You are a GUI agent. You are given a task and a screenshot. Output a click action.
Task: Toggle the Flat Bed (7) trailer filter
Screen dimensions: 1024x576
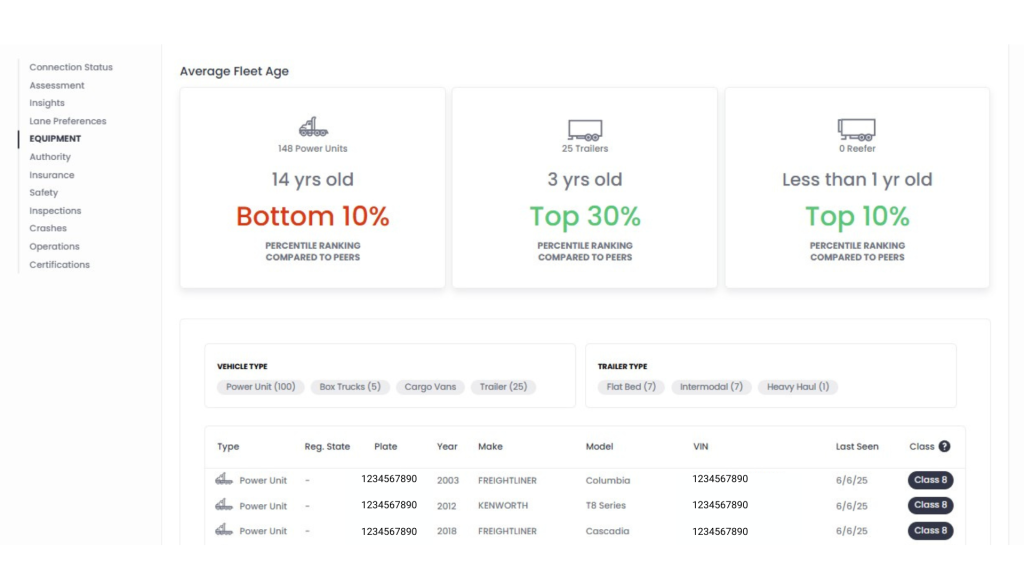pyautogui.click(x=631, y=387)
